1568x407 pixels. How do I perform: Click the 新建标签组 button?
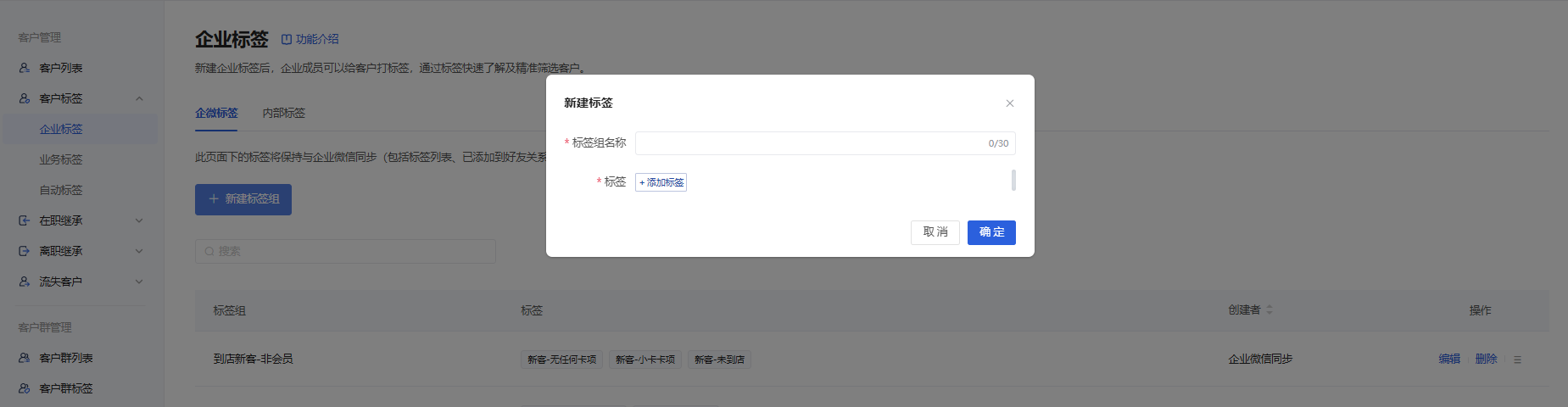[243, 199]
